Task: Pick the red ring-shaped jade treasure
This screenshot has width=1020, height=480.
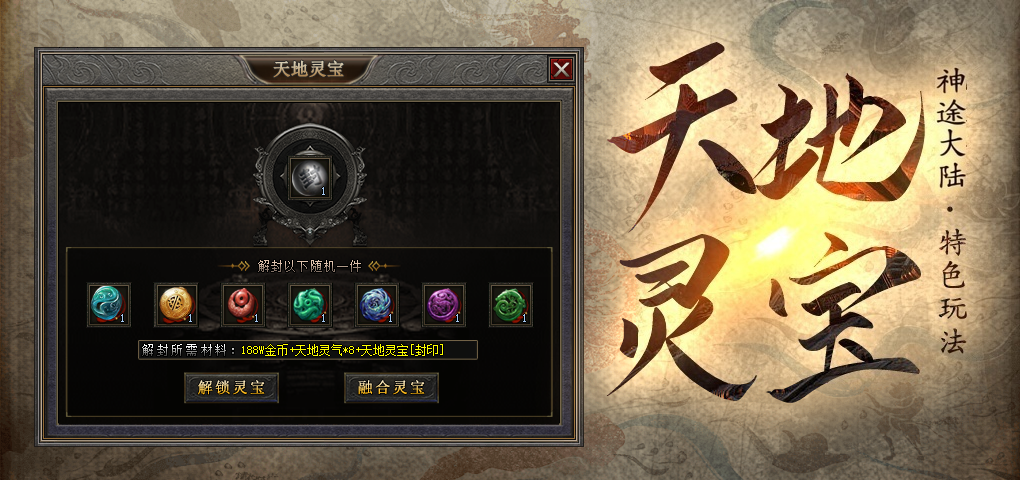Action: pos(243,304)
